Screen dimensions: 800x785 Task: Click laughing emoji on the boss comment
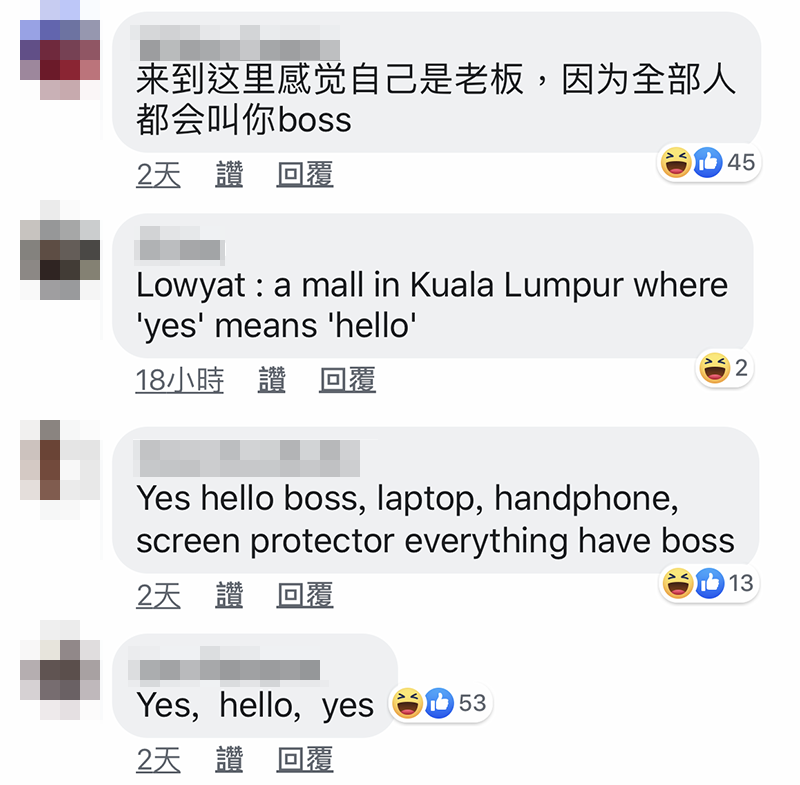(676, 162)
